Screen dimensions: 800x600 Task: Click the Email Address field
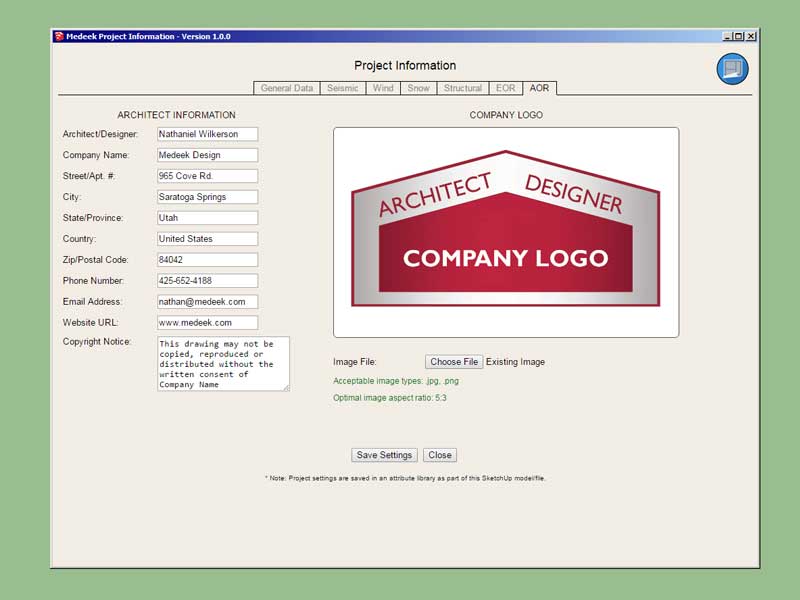click(x=207, y=302)
